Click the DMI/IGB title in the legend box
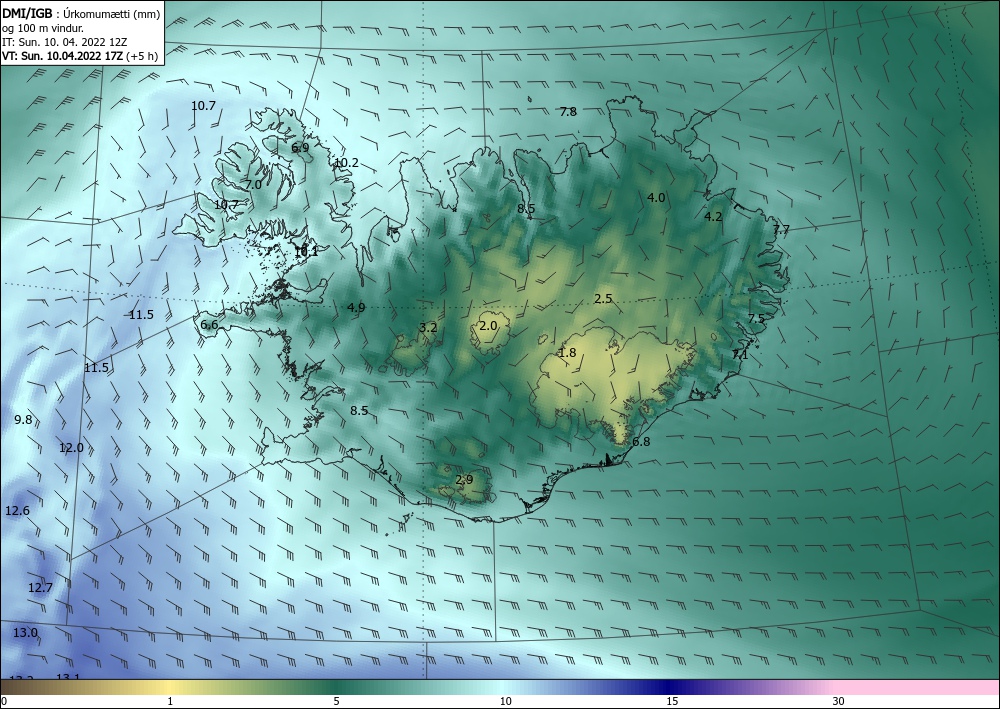Screen dimensions: 1000x709 pyautogui.click(x=27, y=13)
